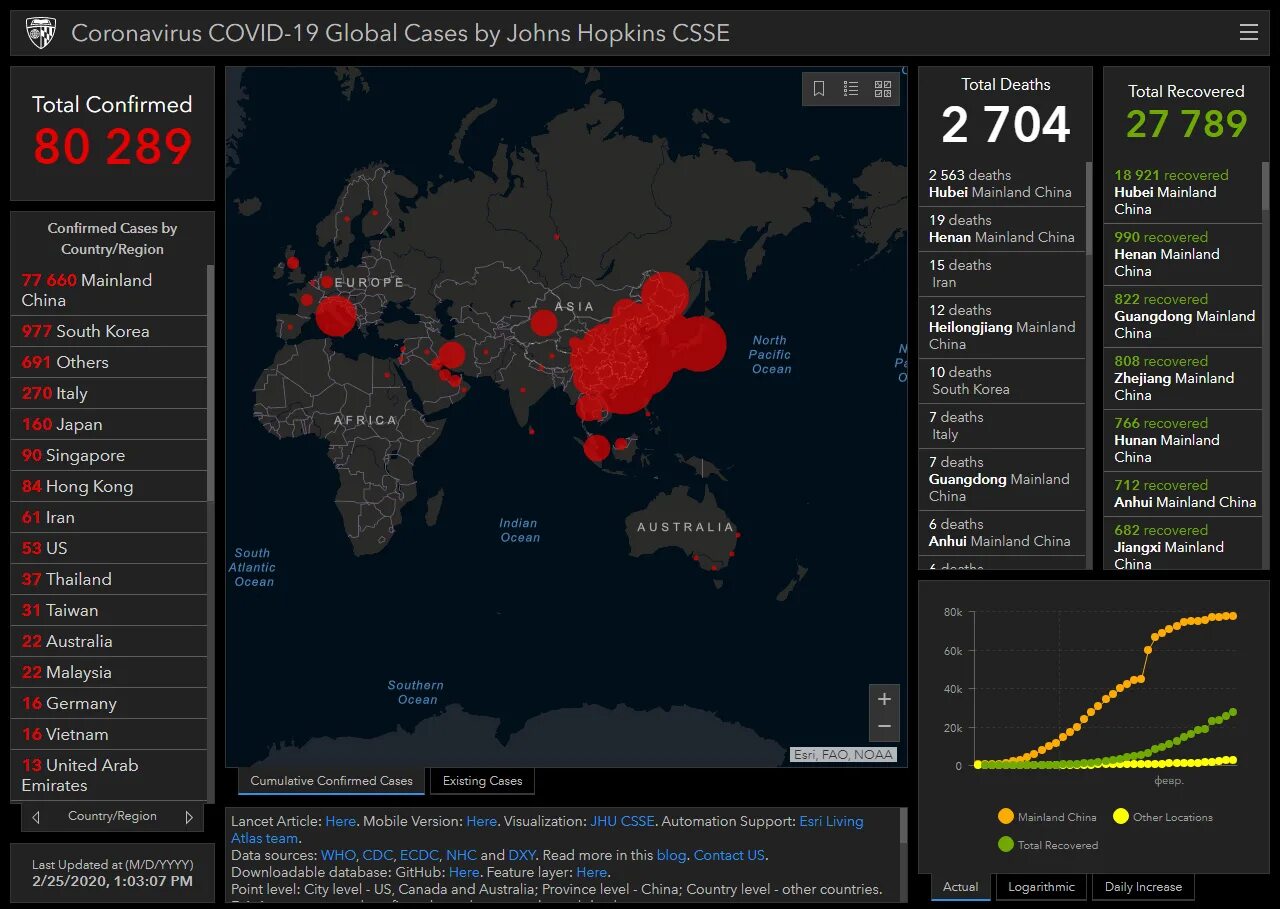Open the ECDC data source link
This screenshot has height=909, width=1280.
(420, 855)
